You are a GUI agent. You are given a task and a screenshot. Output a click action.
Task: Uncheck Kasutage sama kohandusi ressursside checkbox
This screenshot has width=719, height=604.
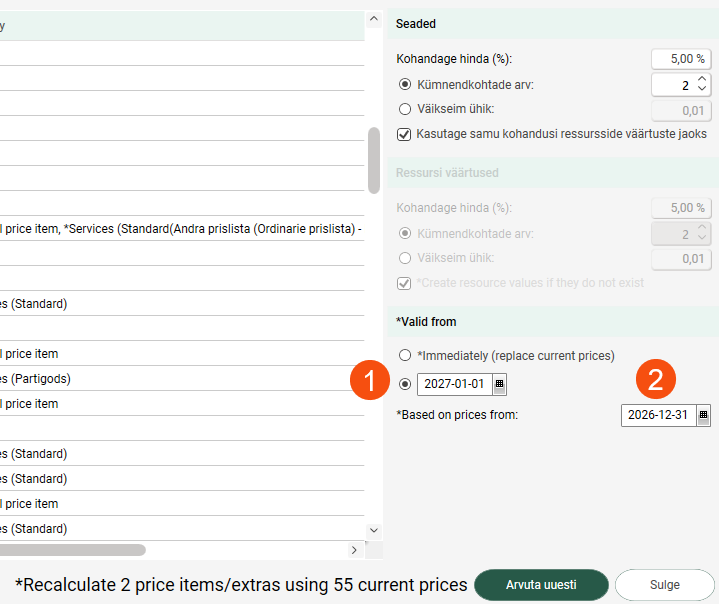pos(405,134)
